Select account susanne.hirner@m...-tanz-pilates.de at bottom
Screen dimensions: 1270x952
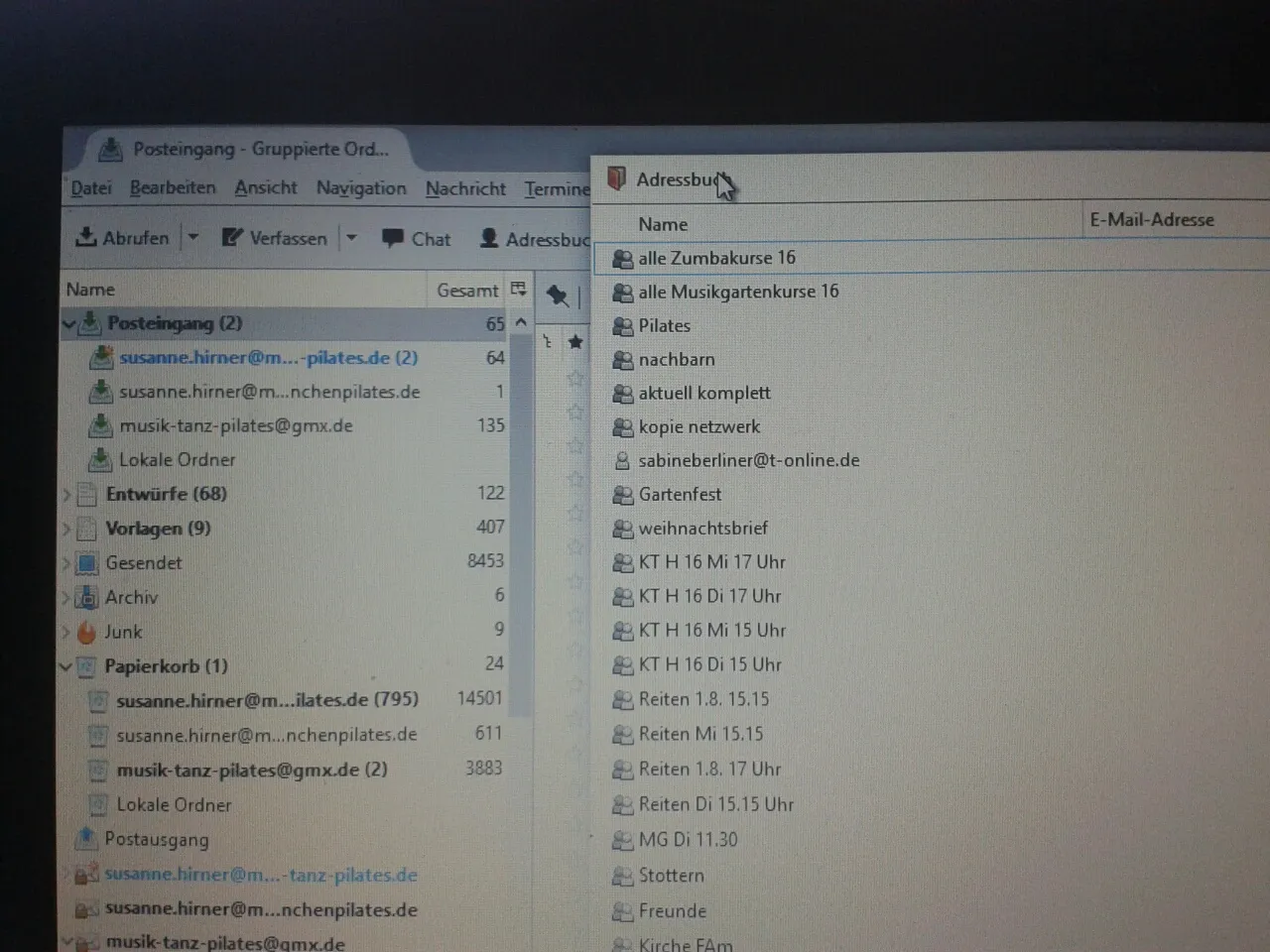[x=261, y=875]
